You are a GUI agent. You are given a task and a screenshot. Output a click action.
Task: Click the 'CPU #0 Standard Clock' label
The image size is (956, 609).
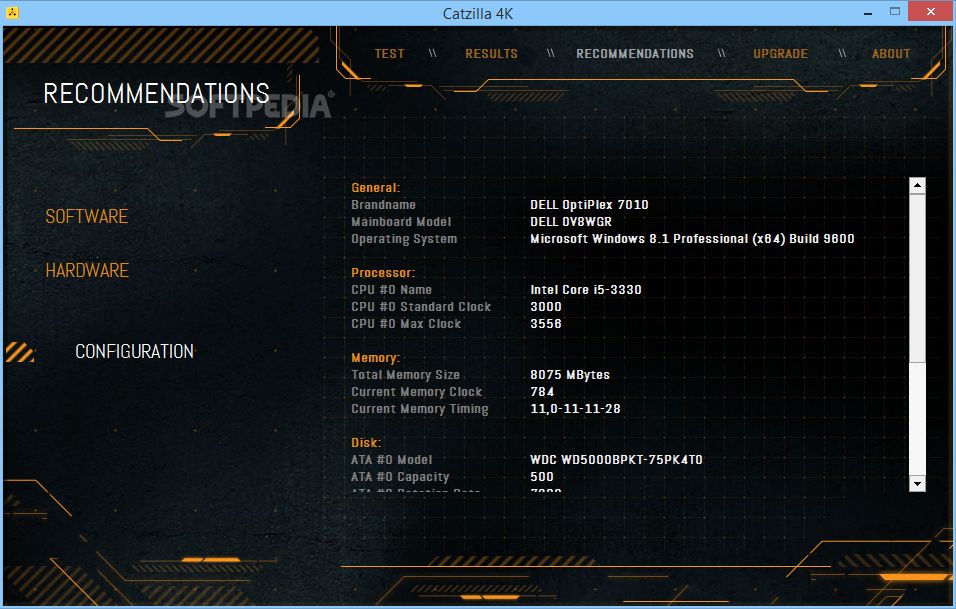(x=421, y=307)
